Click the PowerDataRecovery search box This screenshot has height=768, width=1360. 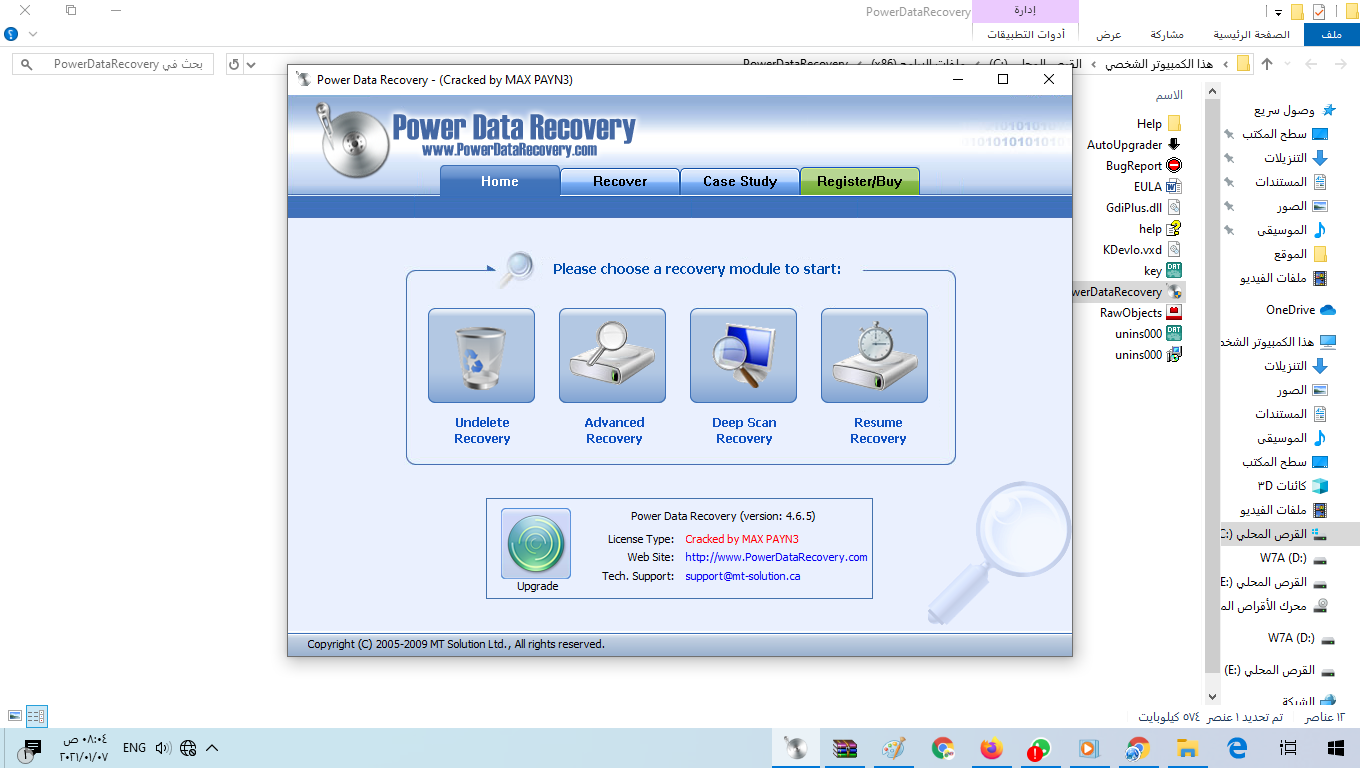[x=114, y=64]
